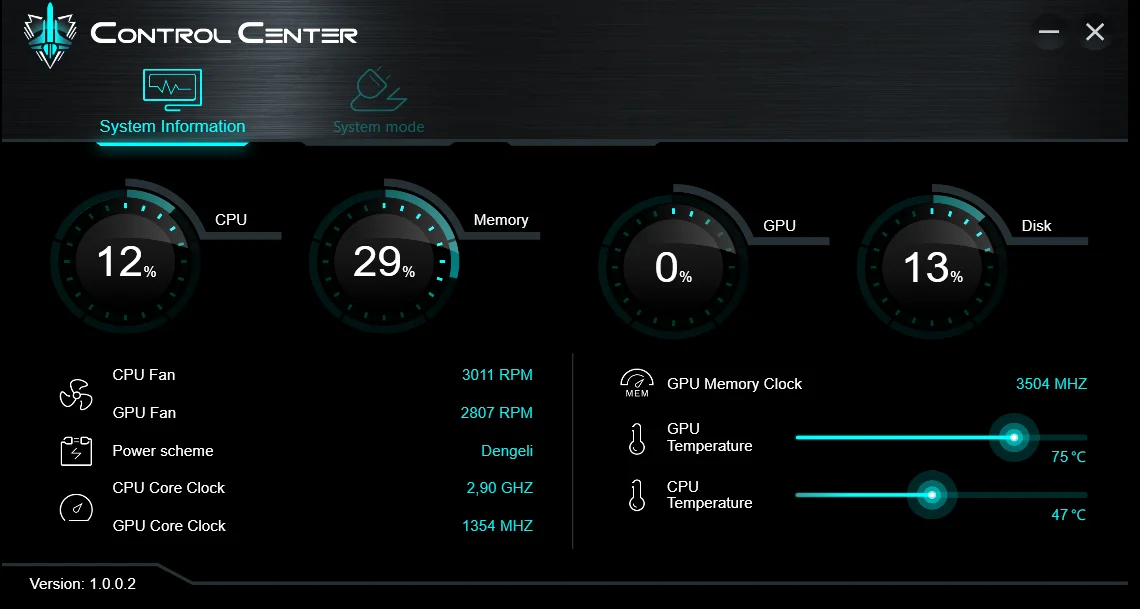Click the System mode plug icon
This screenshot has width=1140, height=609.
coord(378,89)
